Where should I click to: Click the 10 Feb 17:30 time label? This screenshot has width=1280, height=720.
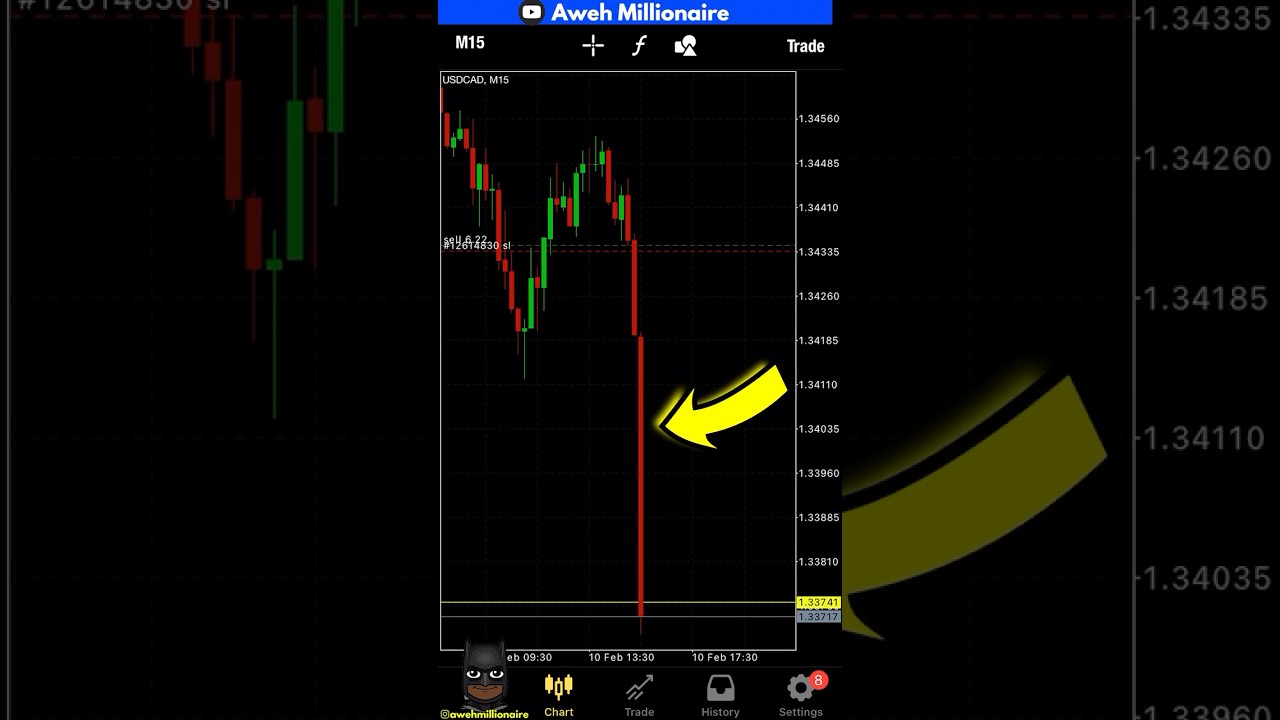[x=725, y=657]
